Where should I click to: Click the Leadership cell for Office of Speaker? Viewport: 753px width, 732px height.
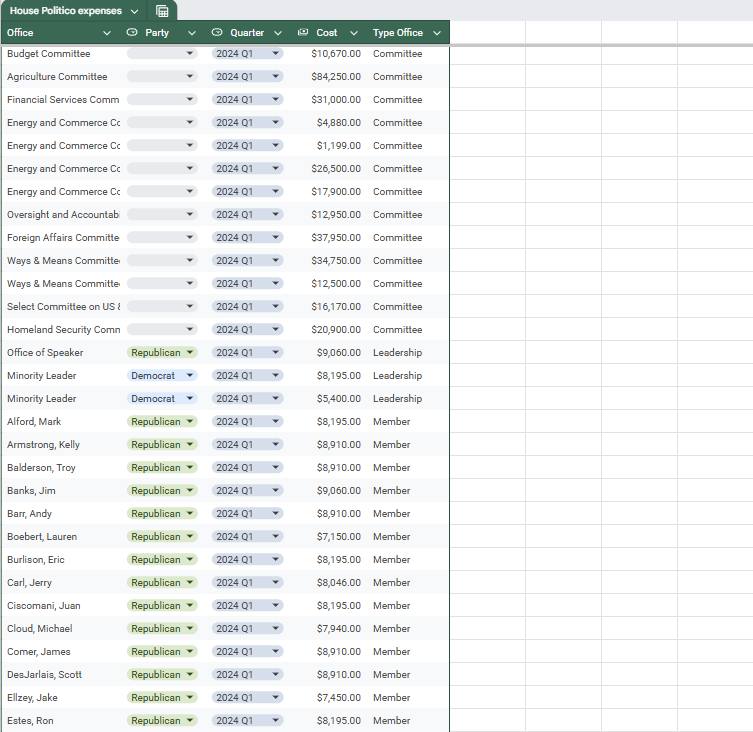398,353
